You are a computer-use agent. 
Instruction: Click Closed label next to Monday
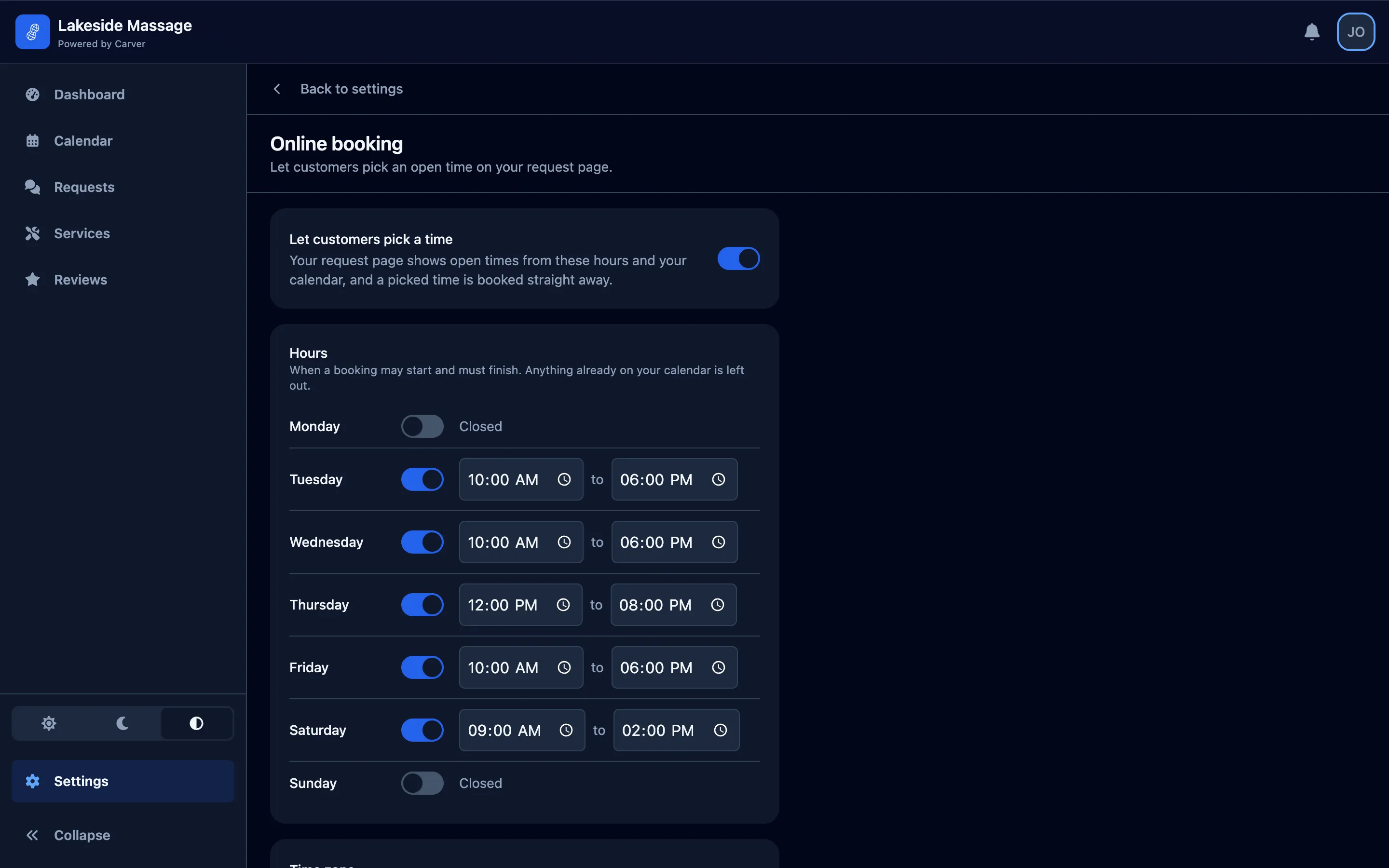(480, 427)
